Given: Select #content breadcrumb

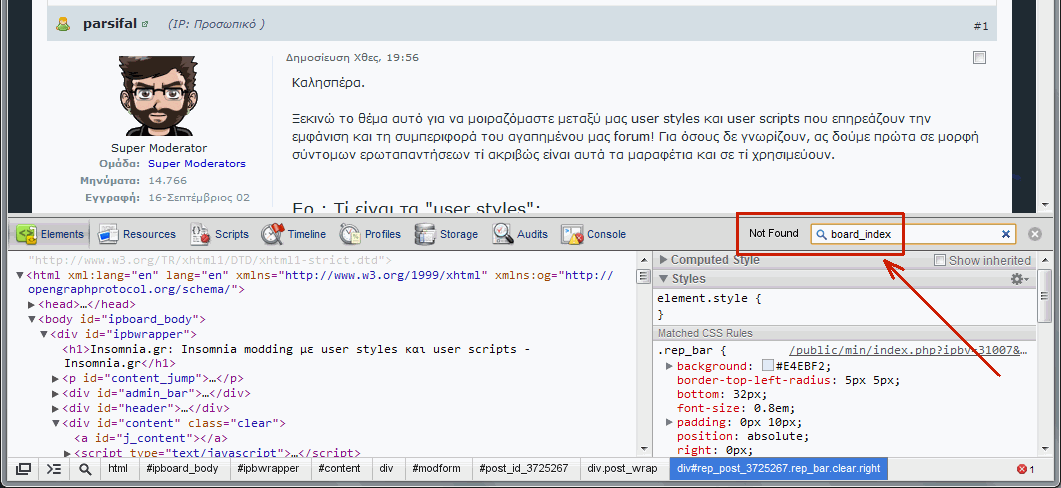Looking at the screenshot, I should point(338,468).
